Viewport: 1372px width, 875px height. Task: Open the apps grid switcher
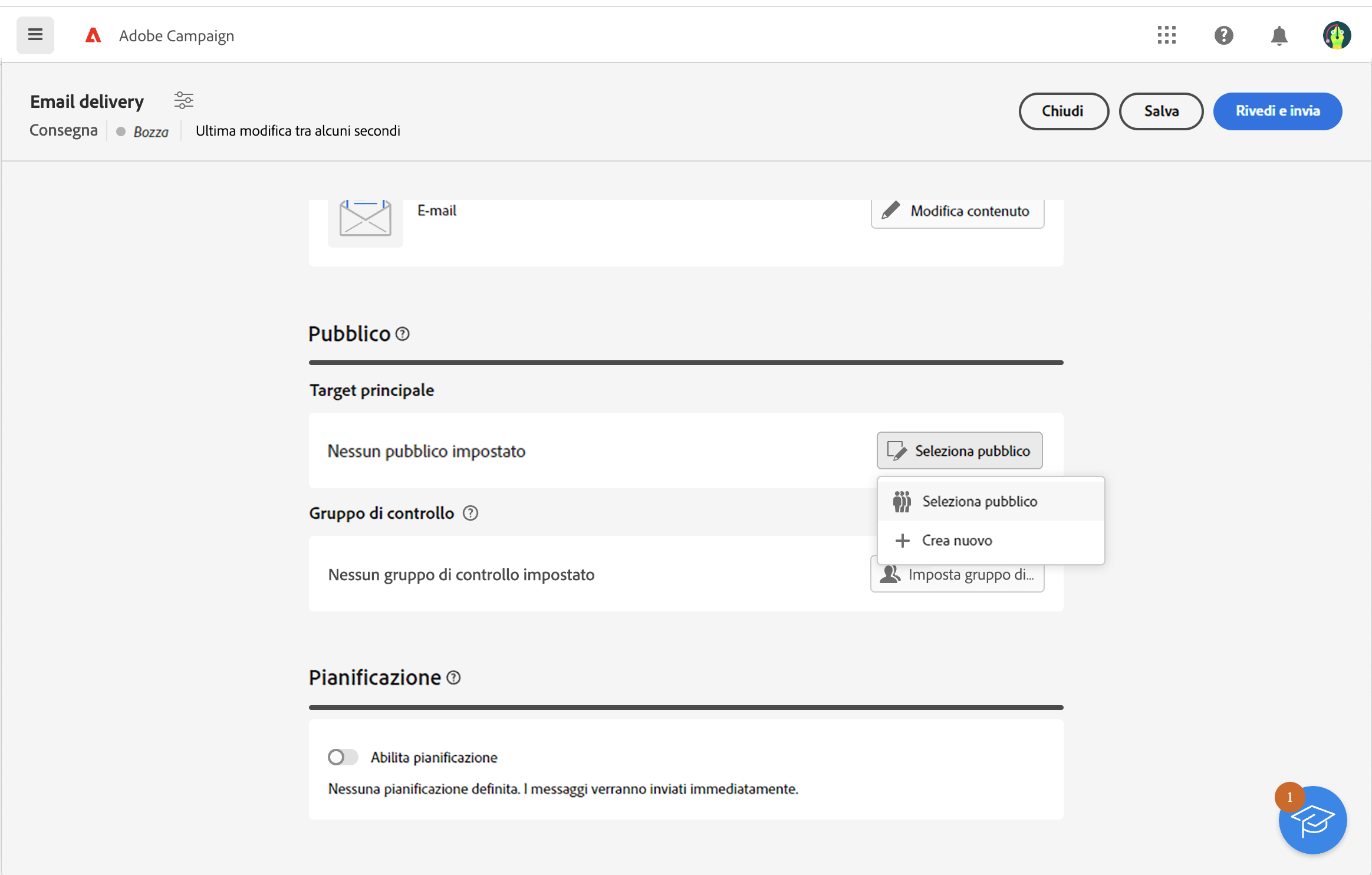point(1166,35)
